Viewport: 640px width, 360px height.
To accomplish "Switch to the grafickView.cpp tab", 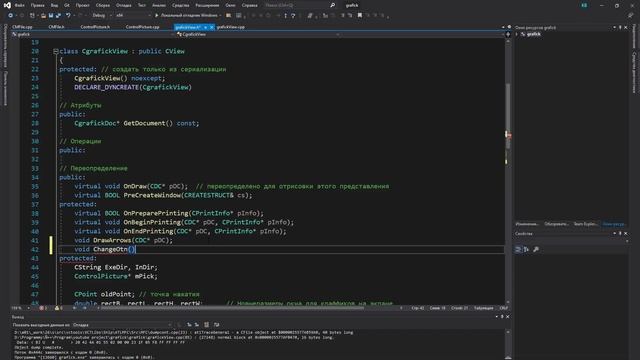I will coord(231,27).
